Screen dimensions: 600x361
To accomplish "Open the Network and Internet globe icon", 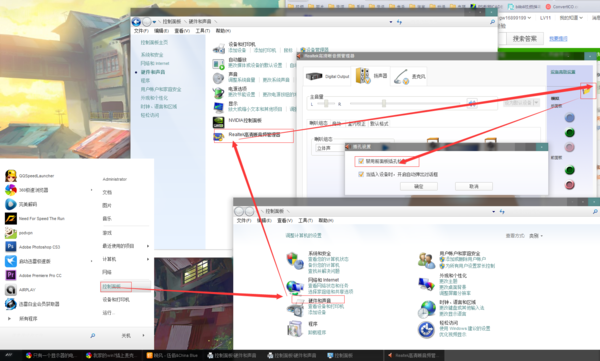I will tap(295, 287).
